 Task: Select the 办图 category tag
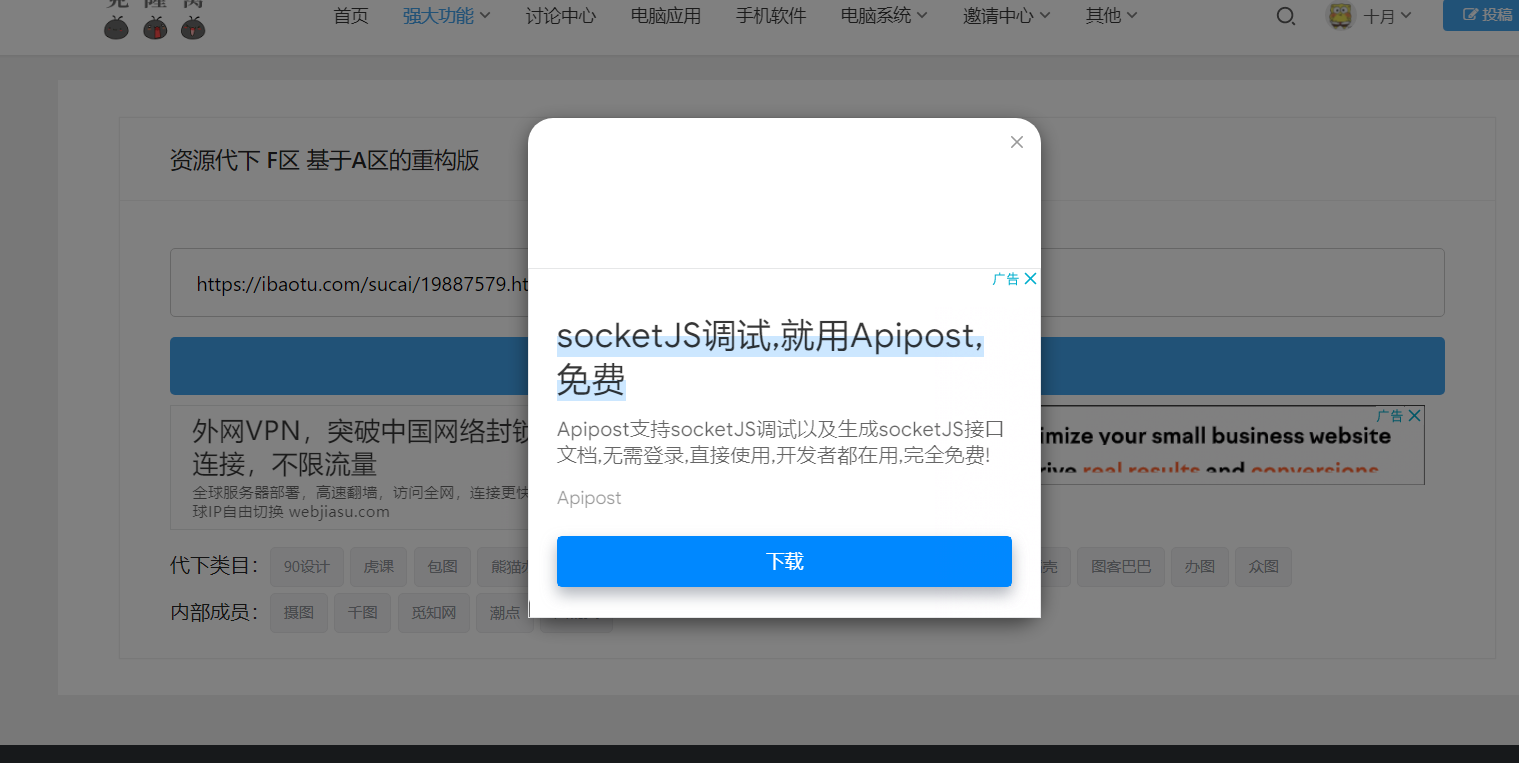point(1200,567)
